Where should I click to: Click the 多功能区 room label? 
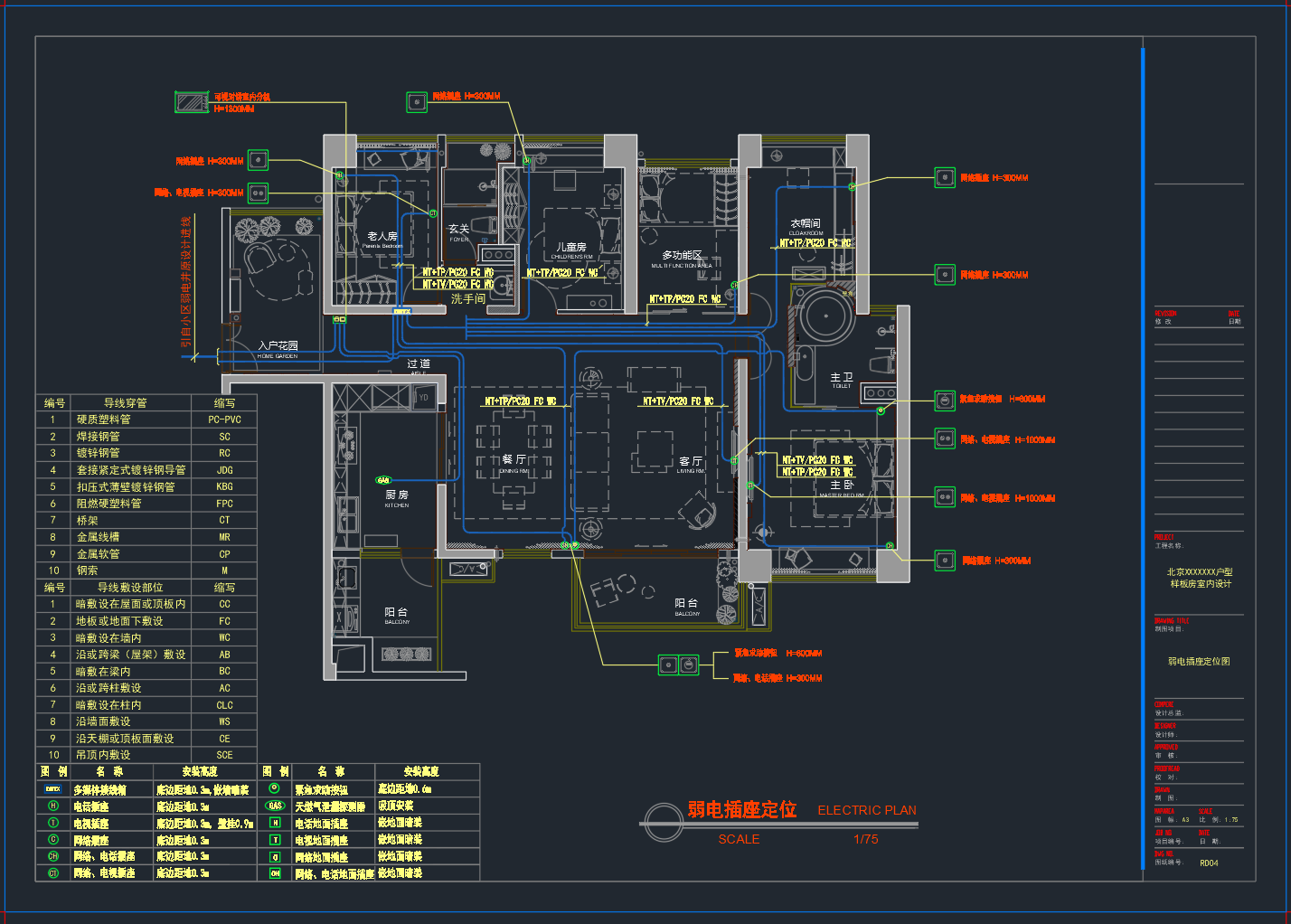682,256
